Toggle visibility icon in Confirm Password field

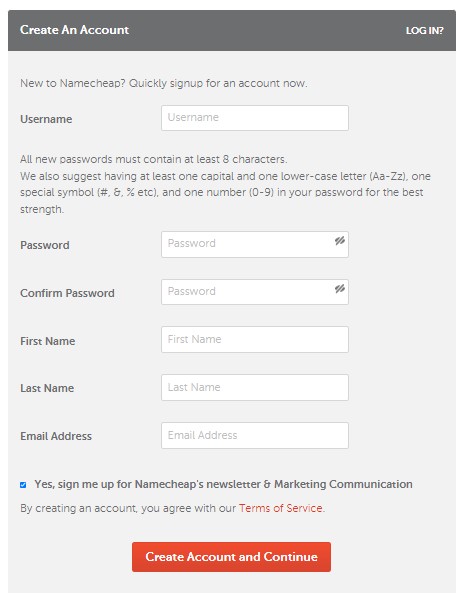(x=340, y=289)
